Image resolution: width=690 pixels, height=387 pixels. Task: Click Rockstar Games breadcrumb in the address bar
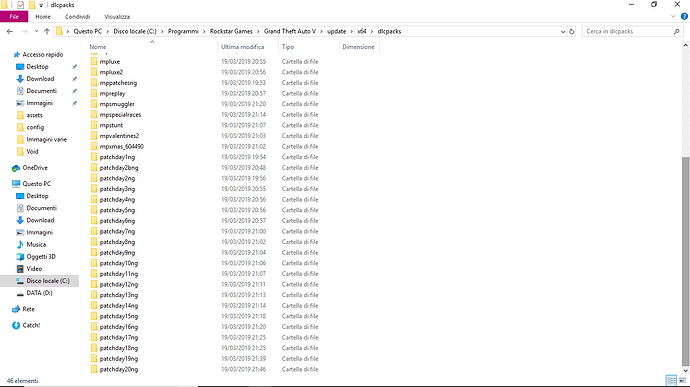231,31
